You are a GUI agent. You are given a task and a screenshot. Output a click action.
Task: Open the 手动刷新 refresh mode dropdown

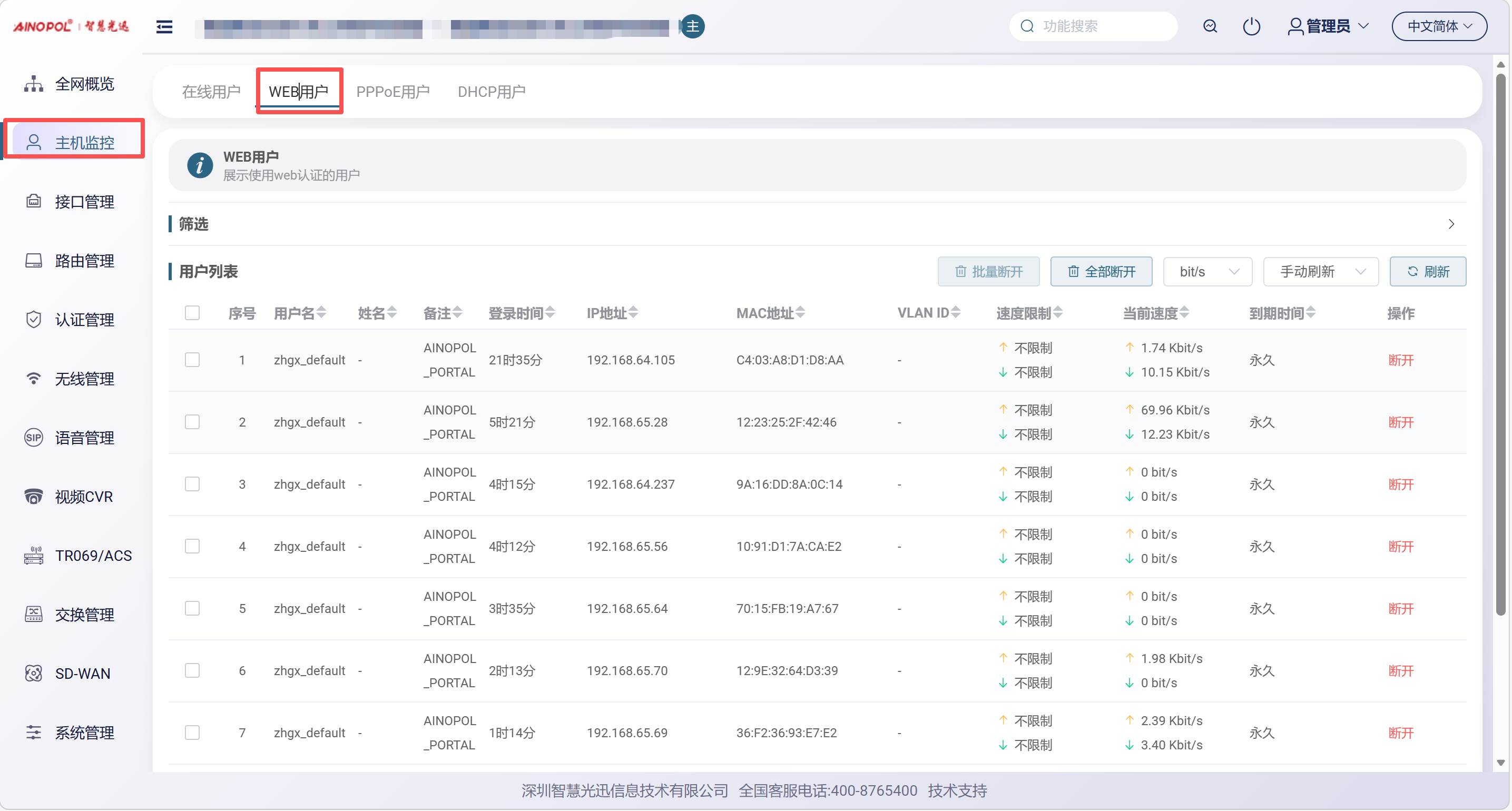[1321, 272]
